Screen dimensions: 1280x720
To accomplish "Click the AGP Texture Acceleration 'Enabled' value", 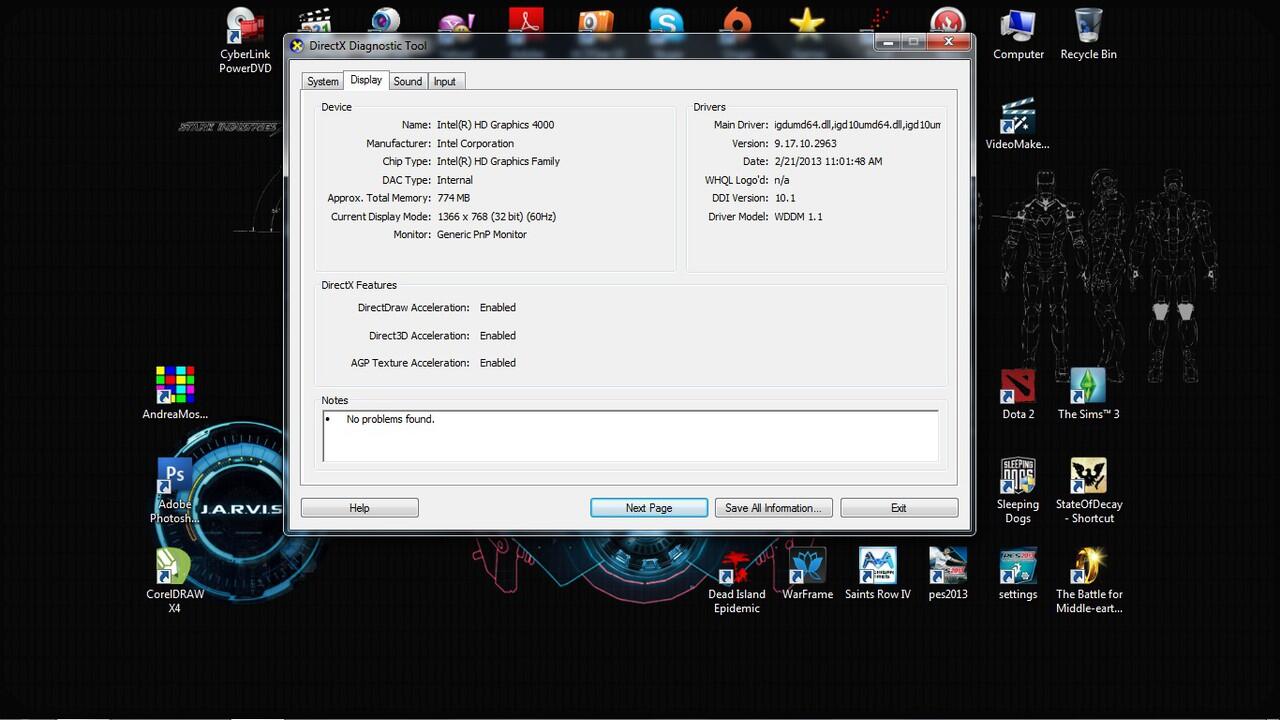I will click(498, 363).
